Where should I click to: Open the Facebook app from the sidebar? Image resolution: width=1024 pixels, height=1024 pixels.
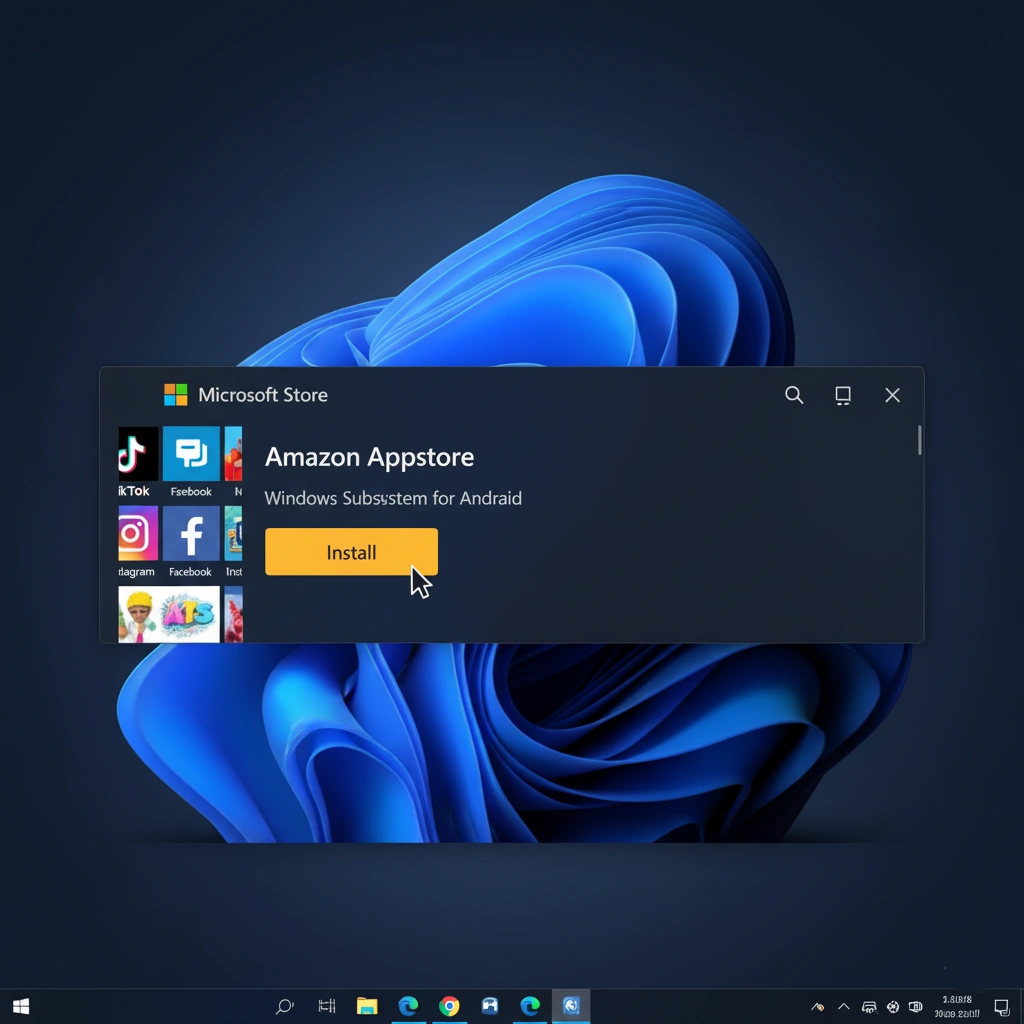[191, 535]
